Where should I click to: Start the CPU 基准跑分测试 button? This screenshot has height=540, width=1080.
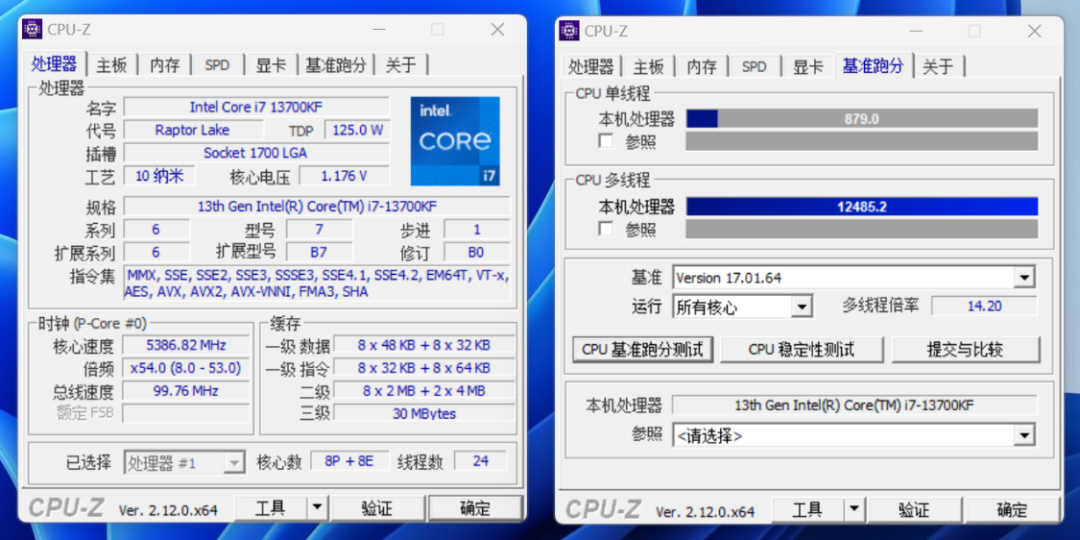coord(643,350)
